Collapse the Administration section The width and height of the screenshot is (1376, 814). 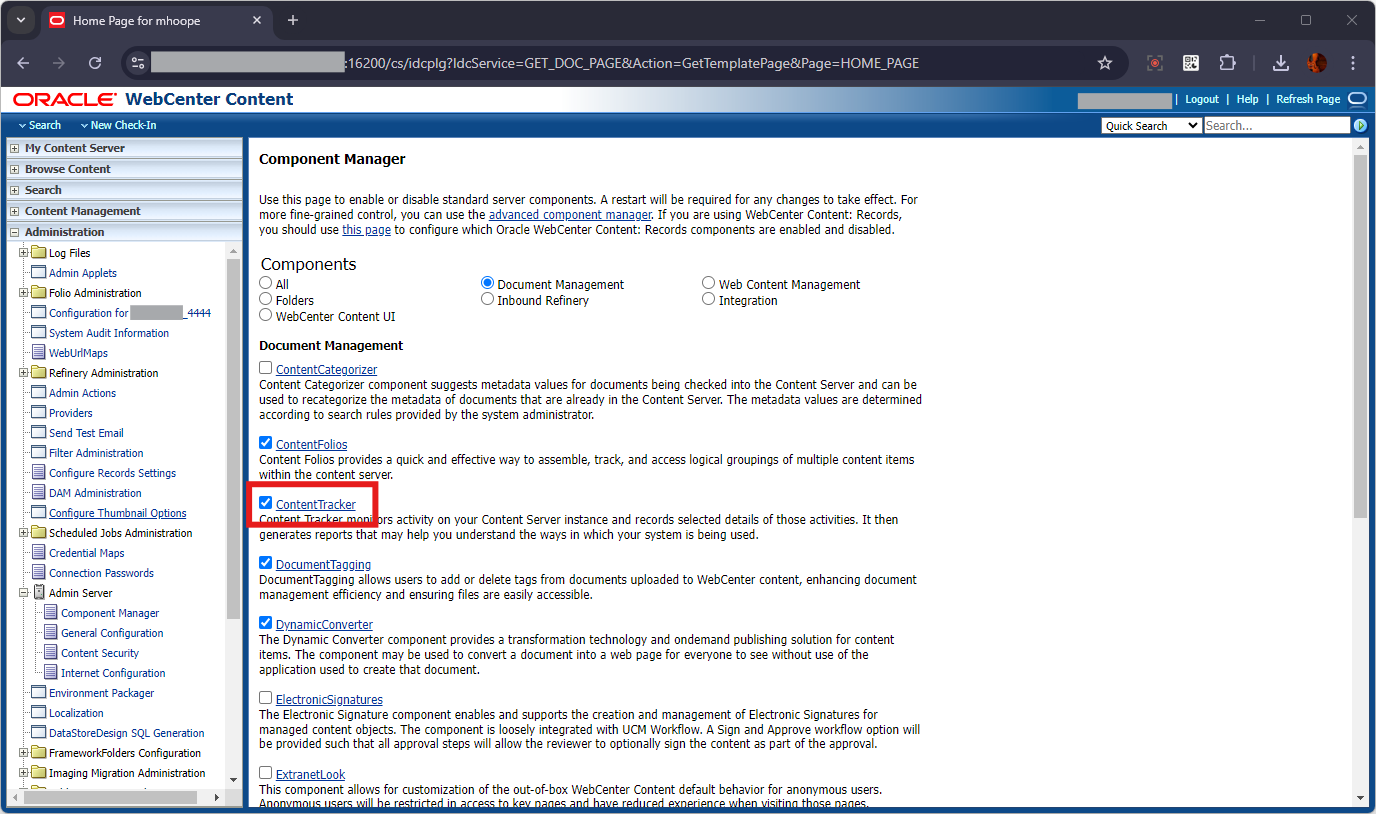(15, 232)
